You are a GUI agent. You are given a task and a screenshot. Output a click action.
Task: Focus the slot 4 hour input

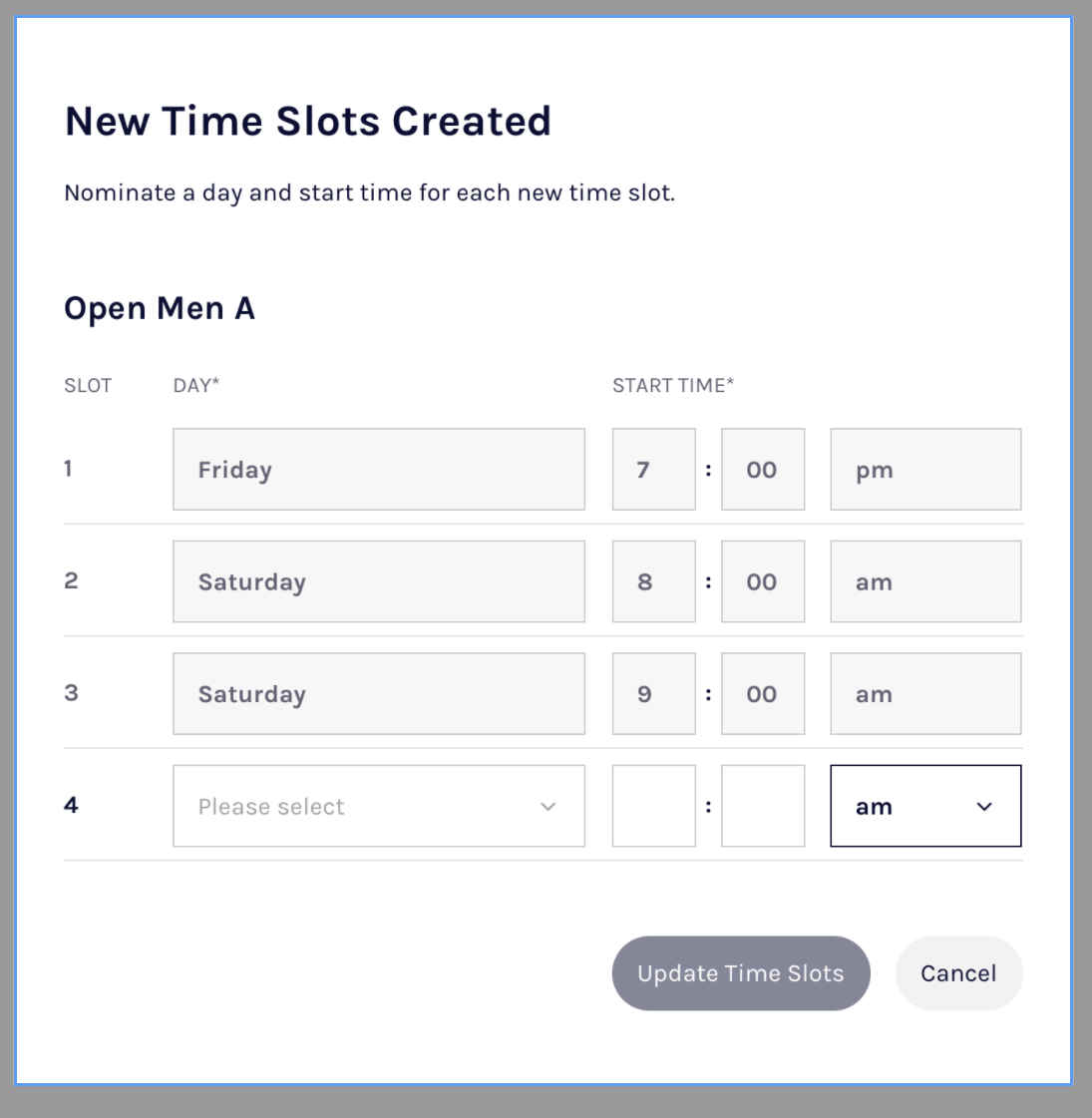click(653, 806)
